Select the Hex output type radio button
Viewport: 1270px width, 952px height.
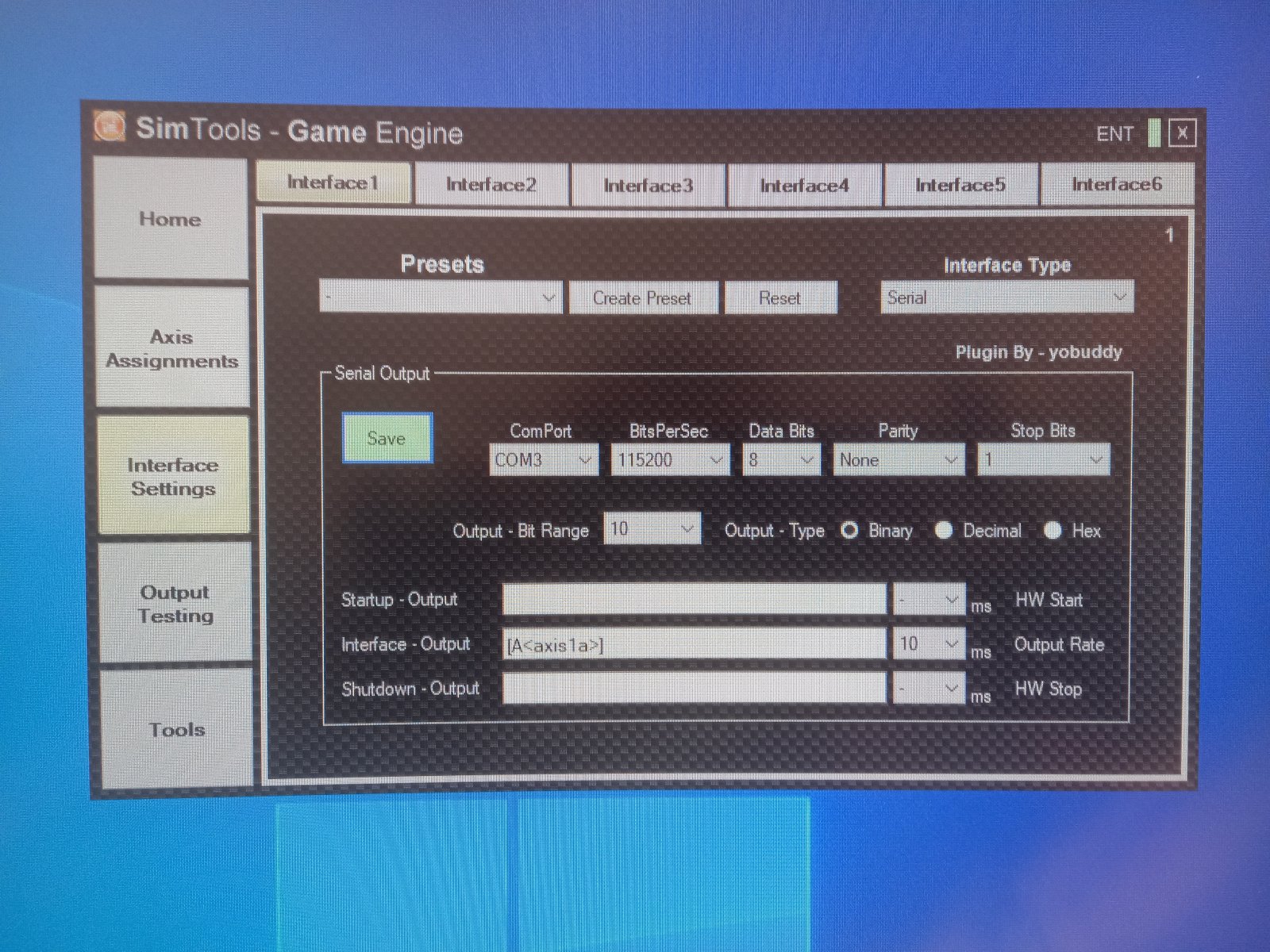1053,530
